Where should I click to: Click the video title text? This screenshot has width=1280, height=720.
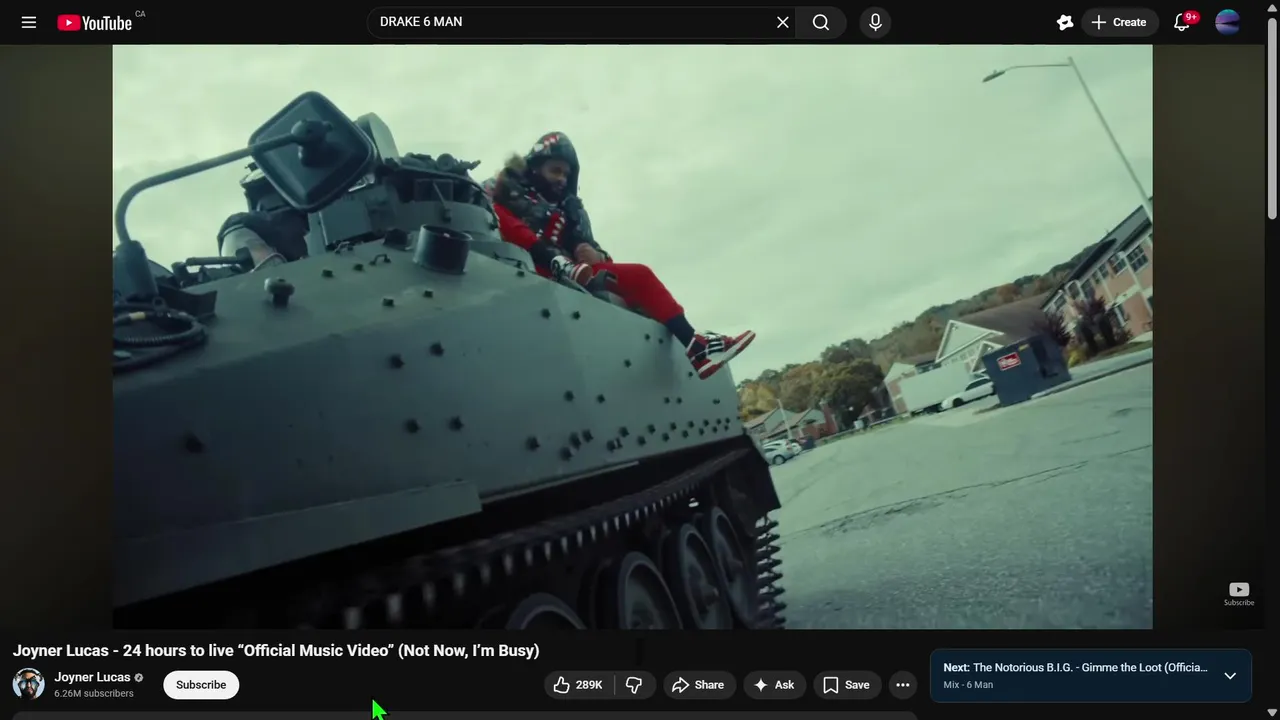tap(276, 650)
